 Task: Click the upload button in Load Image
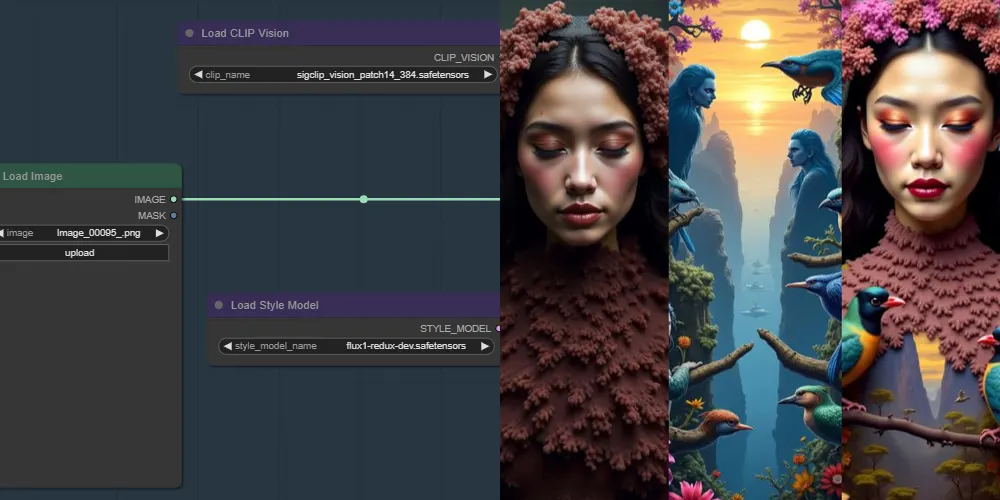point(83,253)
